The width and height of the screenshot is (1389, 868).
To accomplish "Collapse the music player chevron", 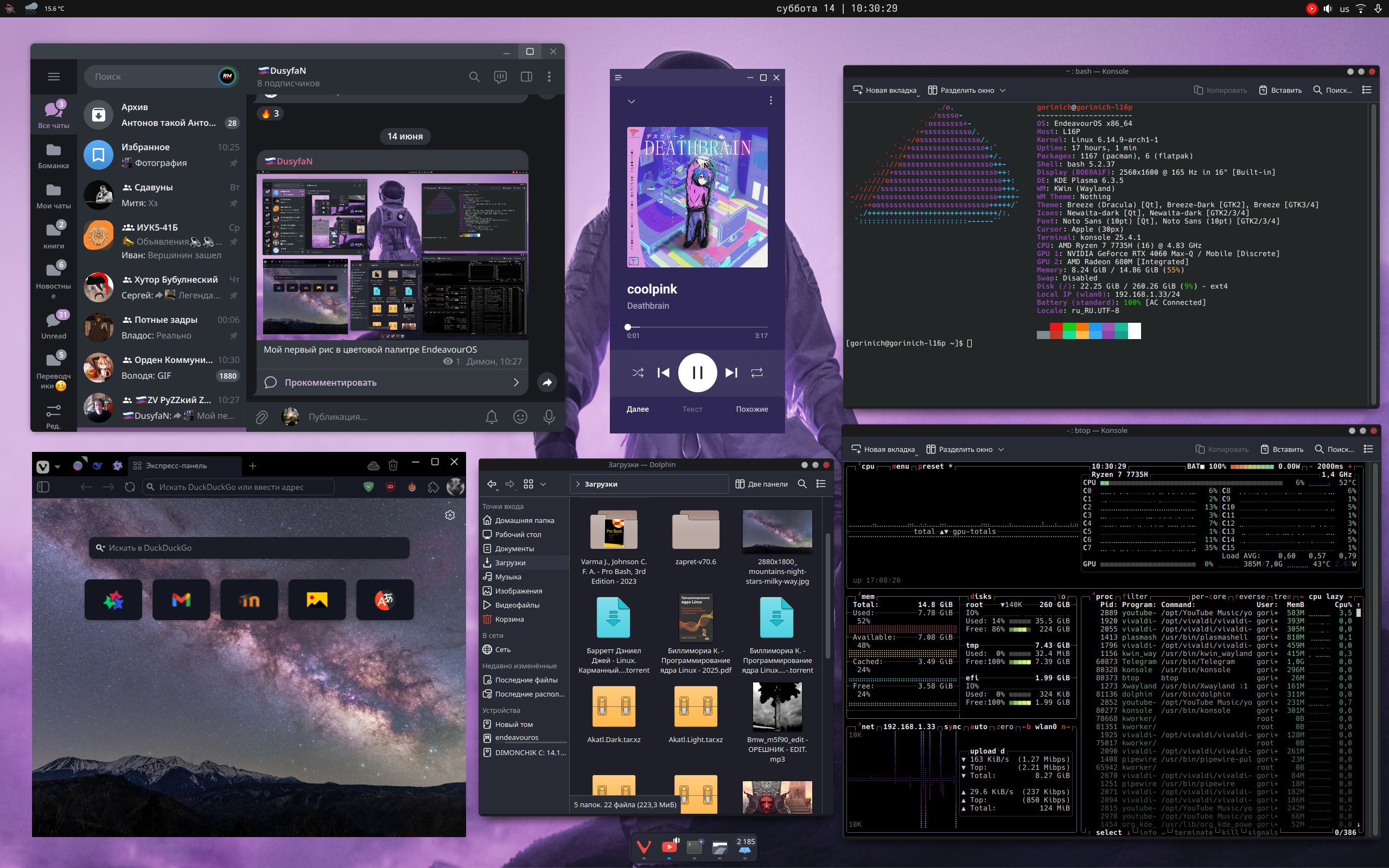I will click(632, 101).
